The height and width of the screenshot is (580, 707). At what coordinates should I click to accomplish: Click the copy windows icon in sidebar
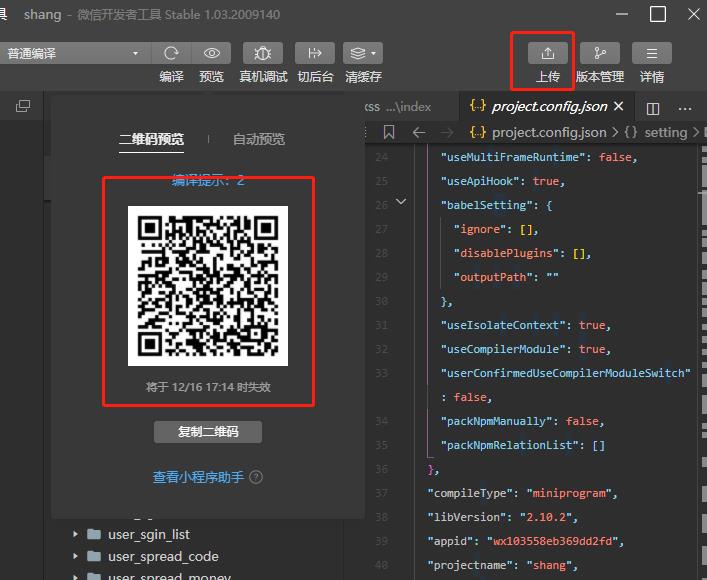[23, 106]
